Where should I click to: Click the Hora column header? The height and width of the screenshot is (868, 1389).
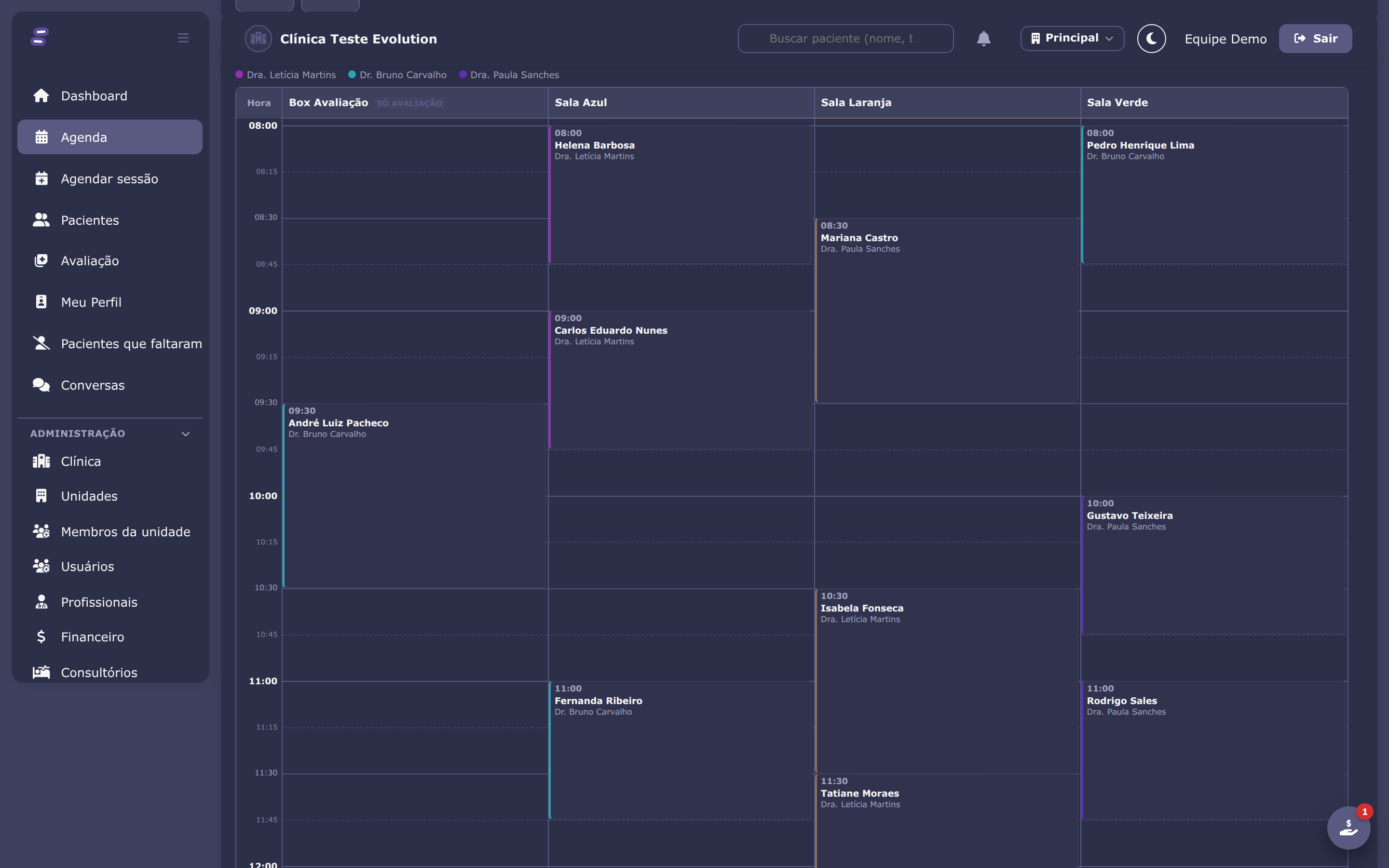(x=259, y=103)
